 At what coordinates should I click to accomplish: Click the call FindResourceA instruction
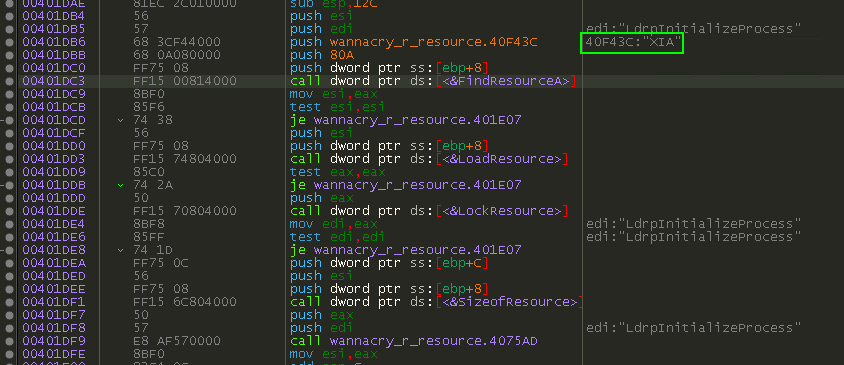(433, 81)
